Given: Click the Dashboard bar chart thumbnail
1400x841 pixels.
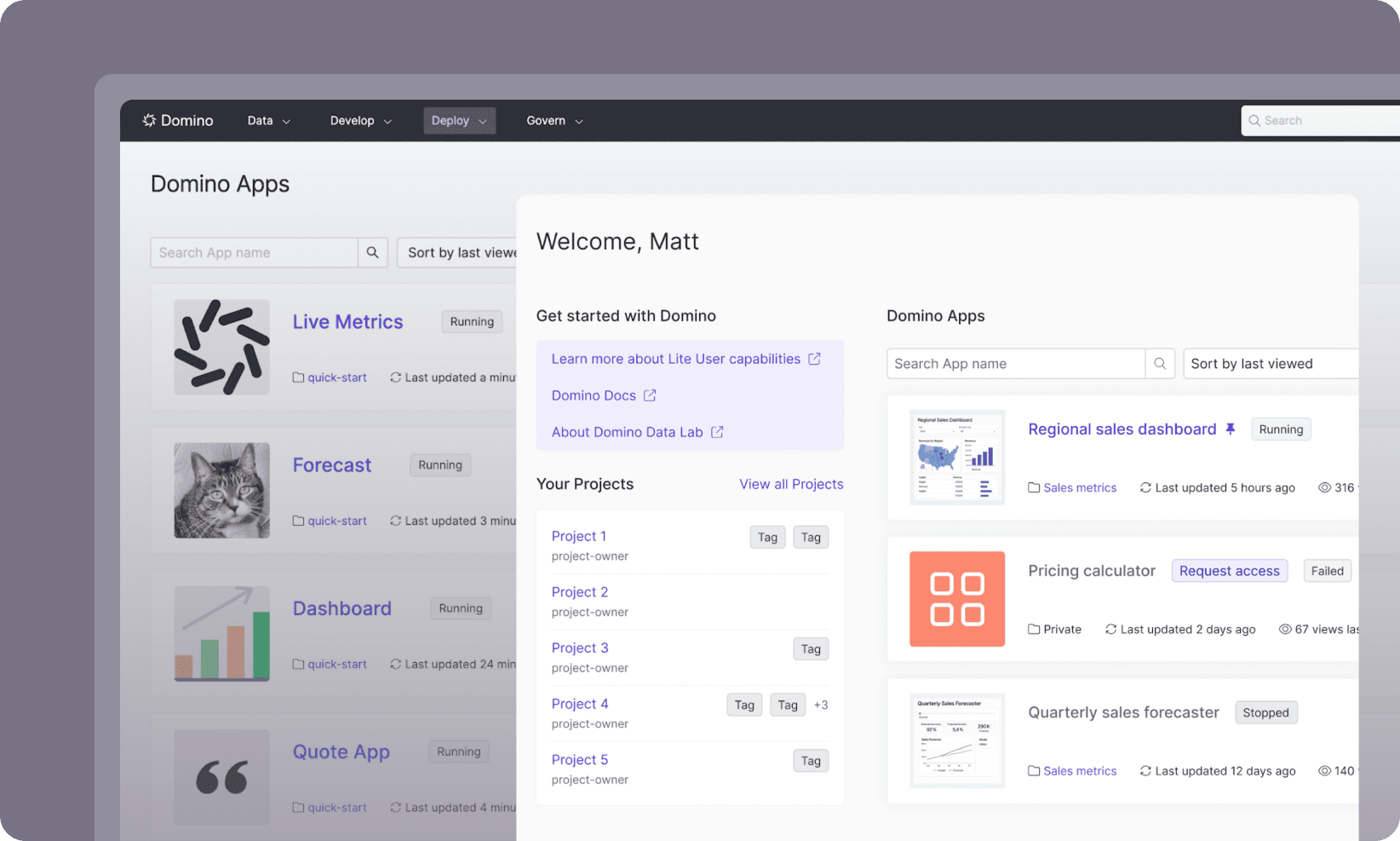Looking at the screenshot, I should 221,633.
